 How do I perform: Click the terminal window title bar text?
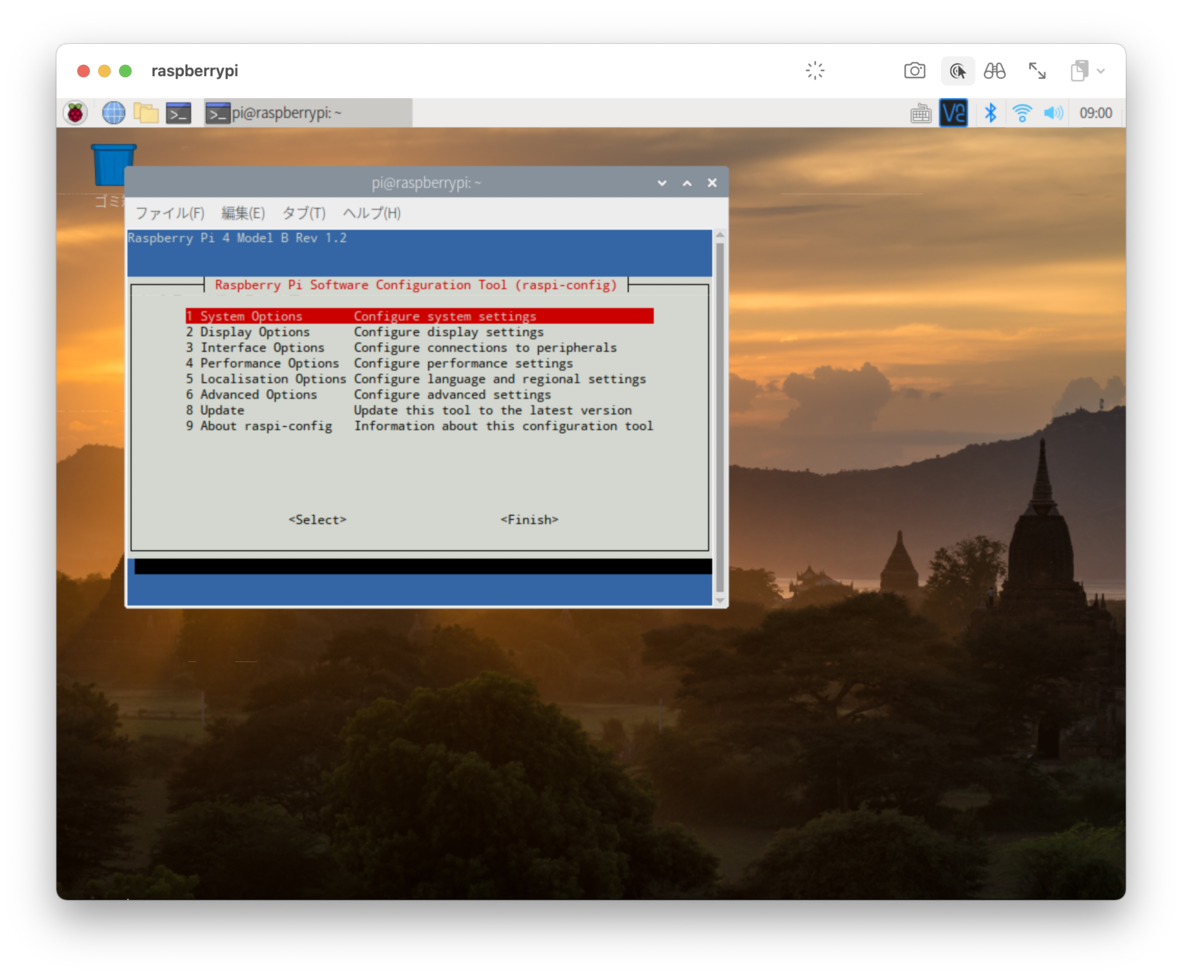point(427,183)
